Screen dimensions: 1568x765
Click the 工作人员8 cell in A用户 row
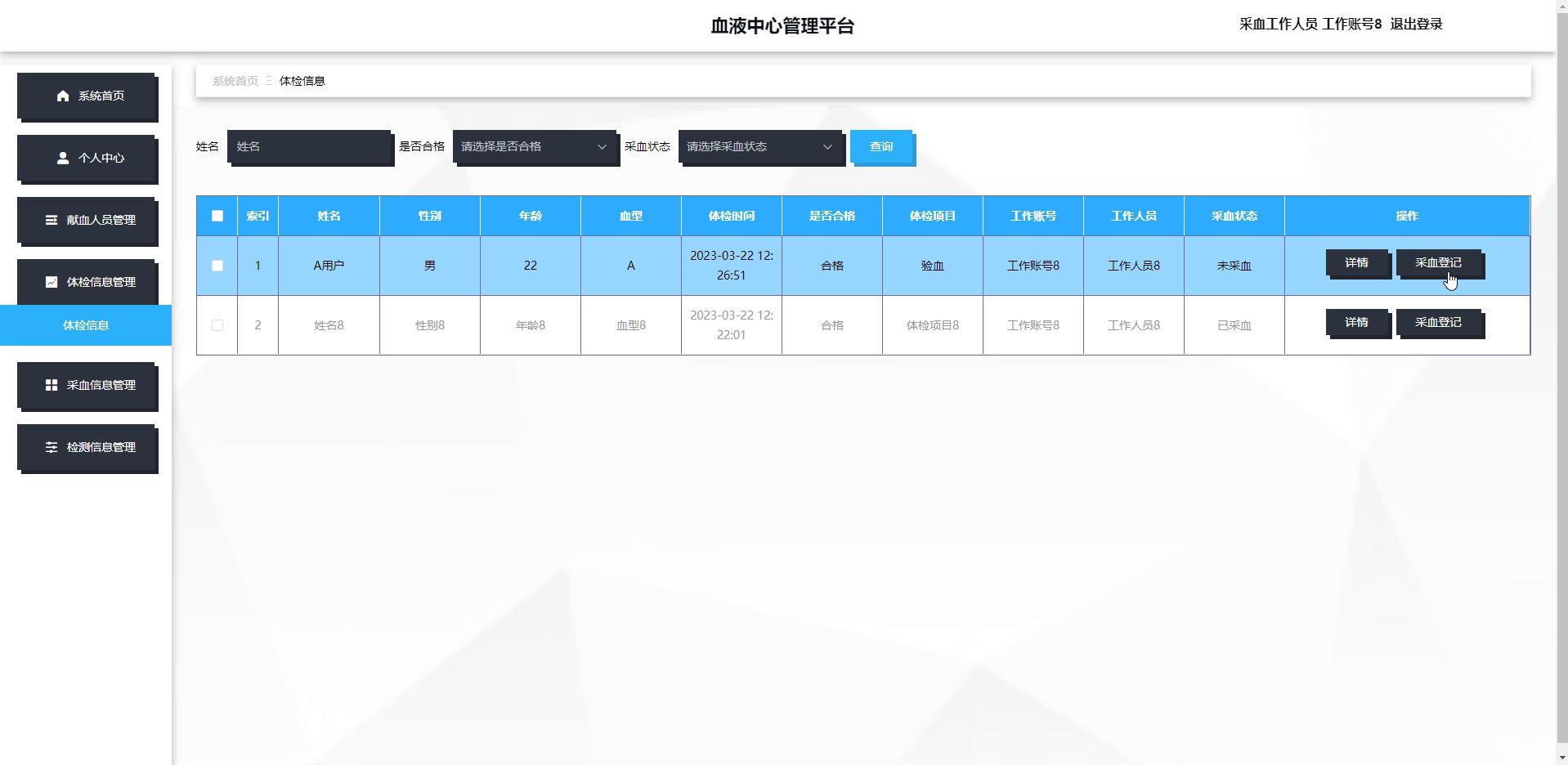(x=1134, y=266)
